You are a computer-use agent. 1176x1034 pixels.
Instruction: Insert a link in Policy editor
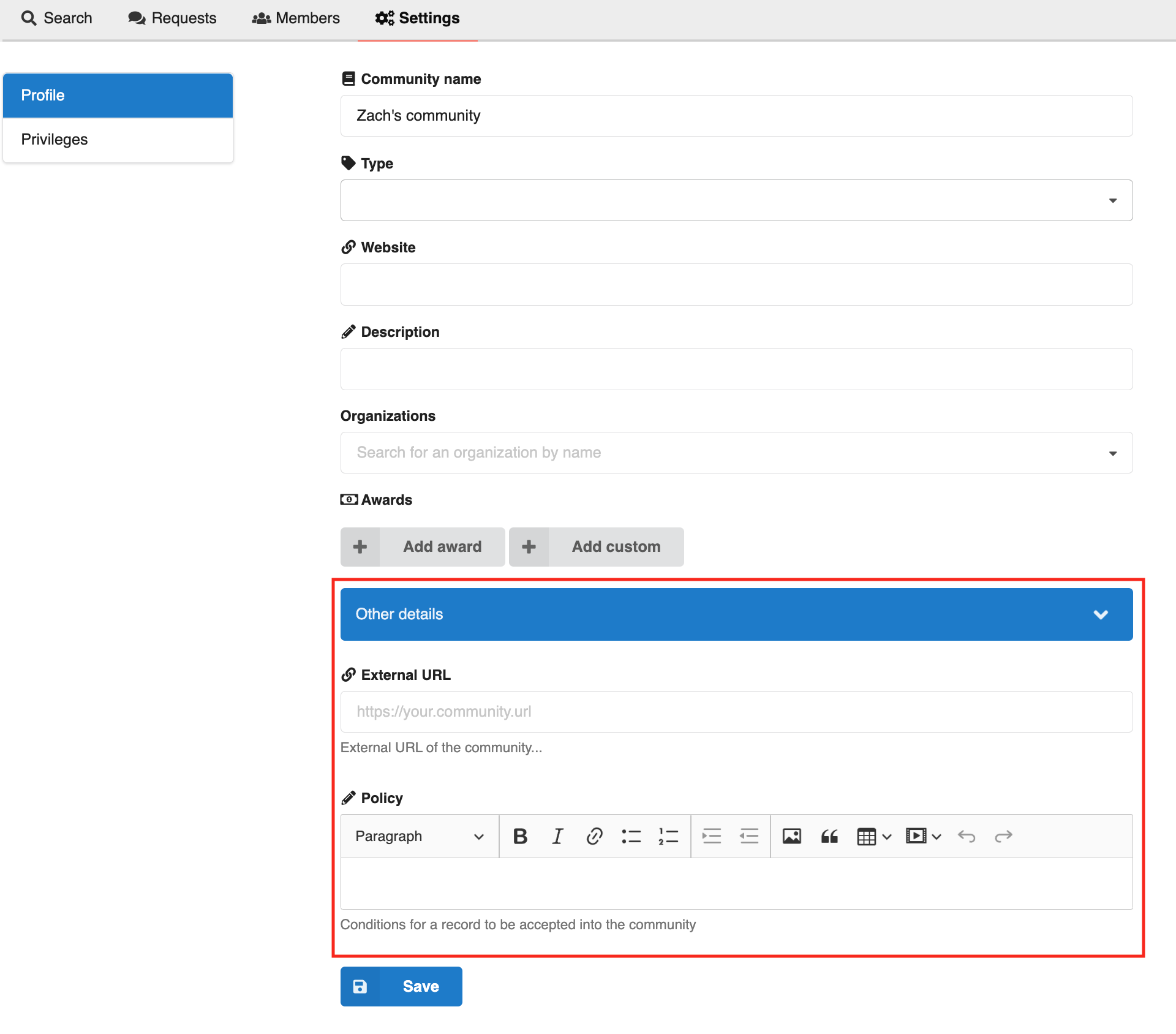point(594,836)
